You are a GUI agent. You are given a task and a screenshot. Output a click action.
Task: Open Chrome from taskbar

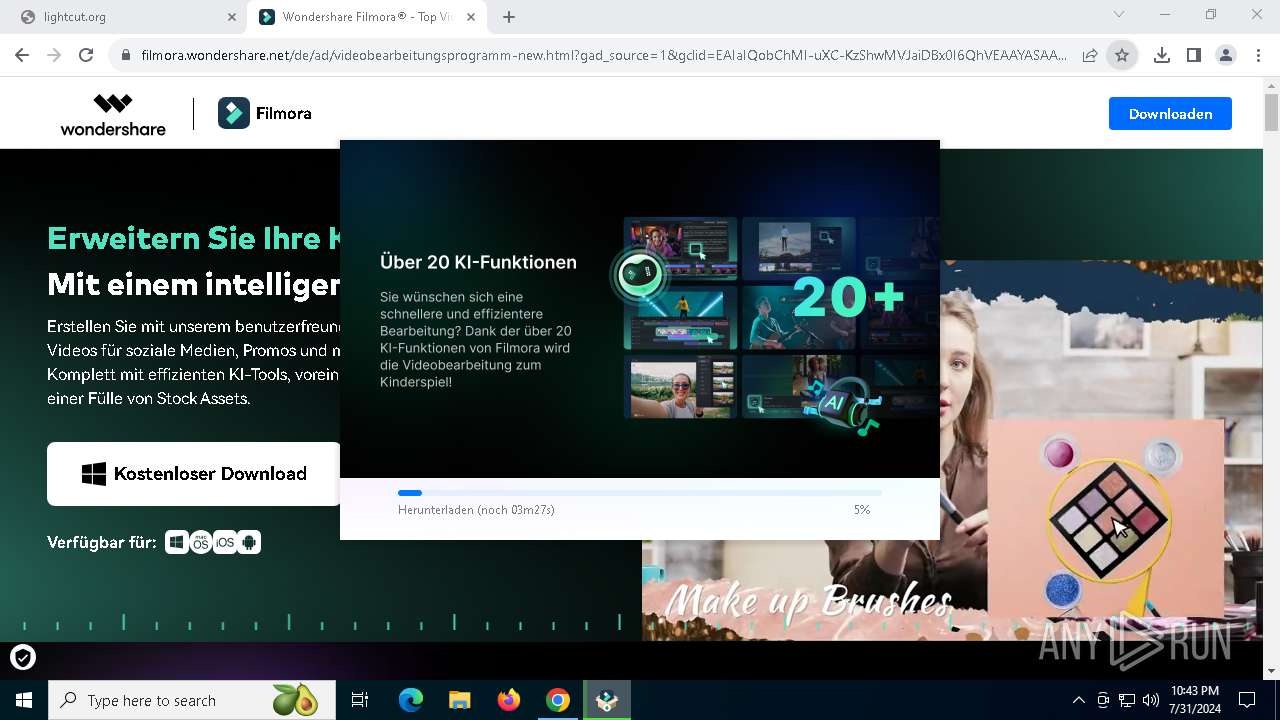pos(558,700)
